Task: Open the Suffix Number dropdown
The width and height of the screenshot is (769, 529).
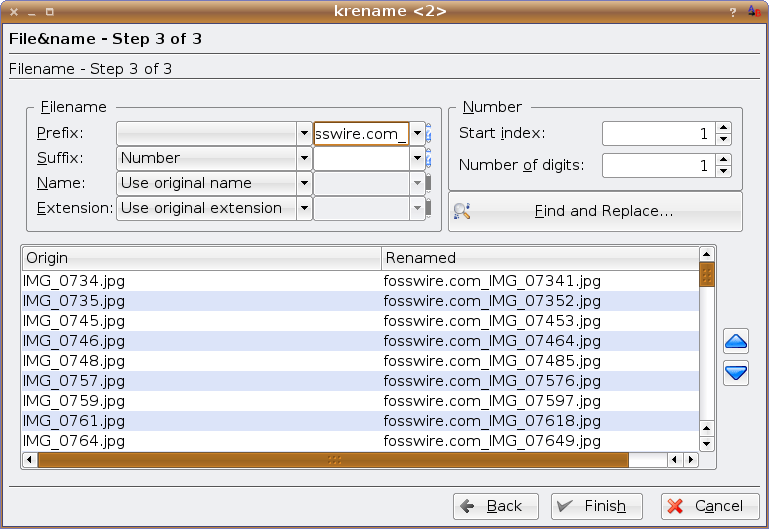Action: coord(214,158)
